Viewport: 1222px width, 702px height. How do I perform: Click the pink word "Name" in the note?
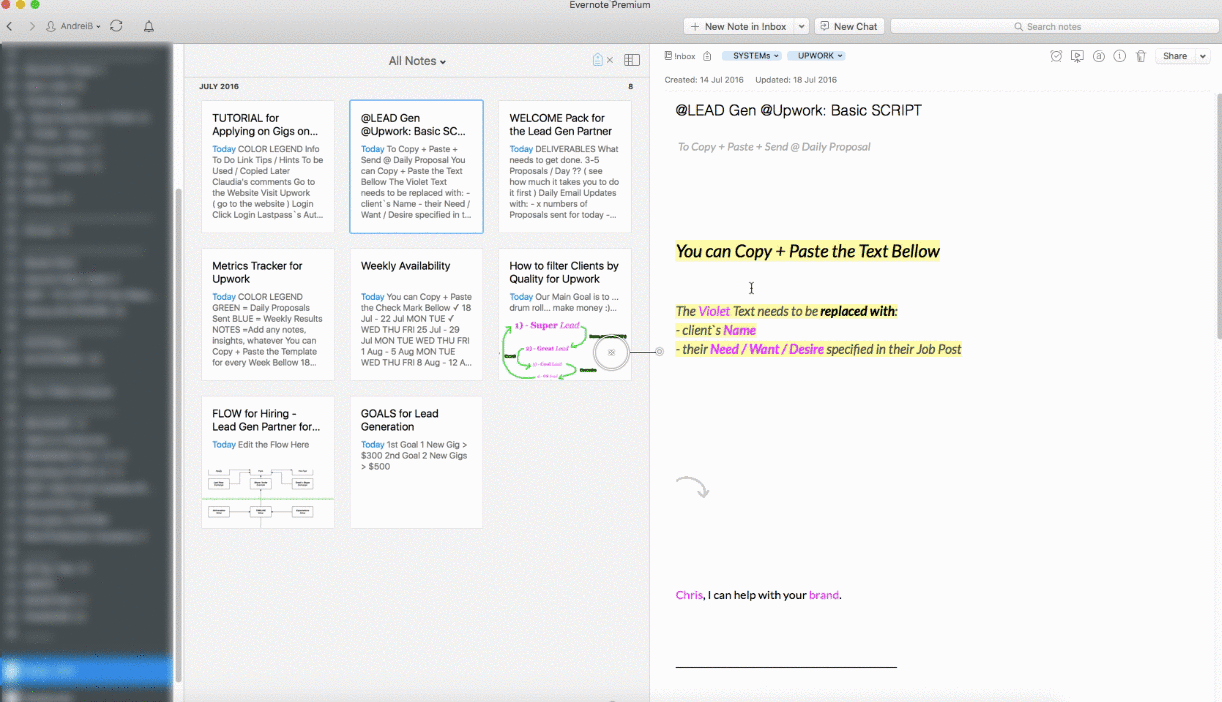(740, 330)
